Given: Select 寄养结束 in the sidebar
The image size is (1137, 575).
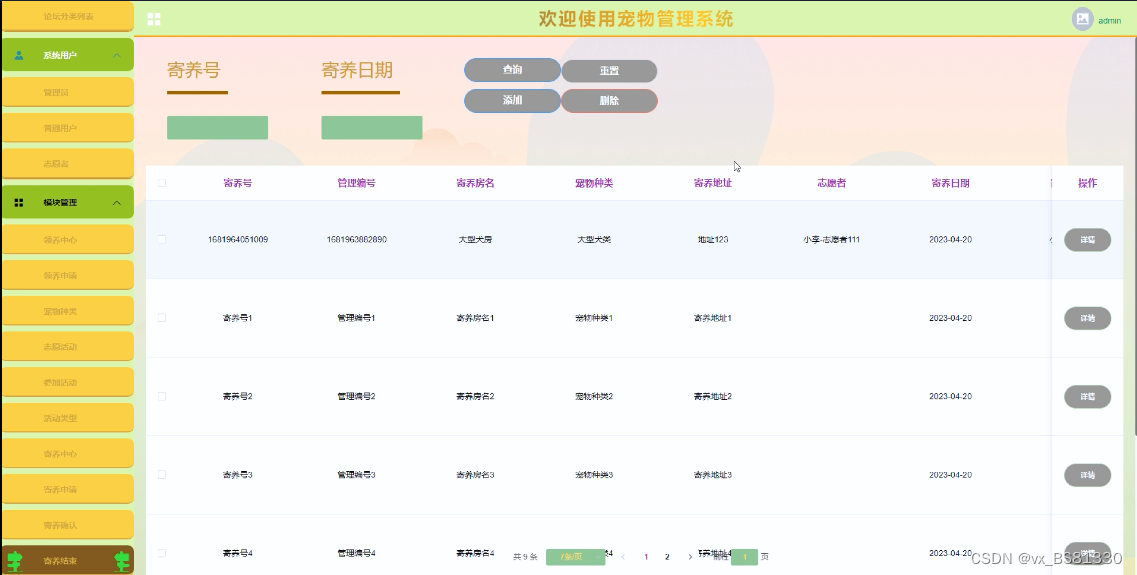Looking at the screenshot, I should (x=68, y=560).
